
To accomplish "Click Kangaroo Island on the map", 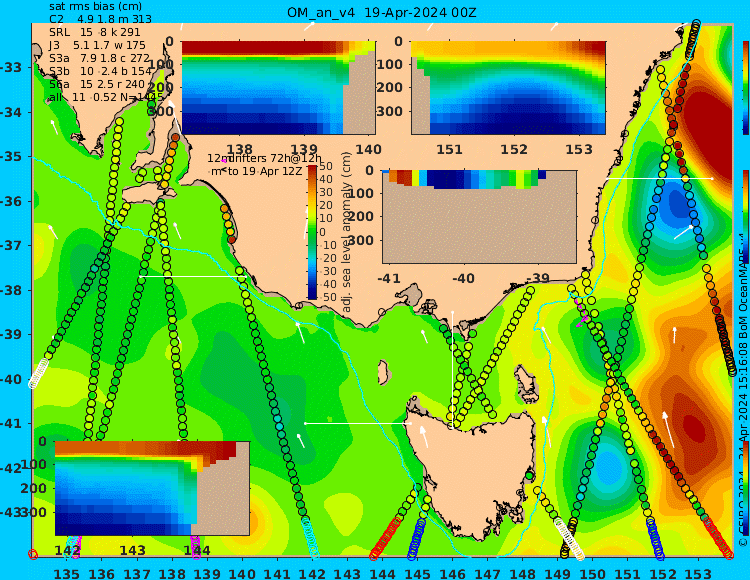I will 149,194.
